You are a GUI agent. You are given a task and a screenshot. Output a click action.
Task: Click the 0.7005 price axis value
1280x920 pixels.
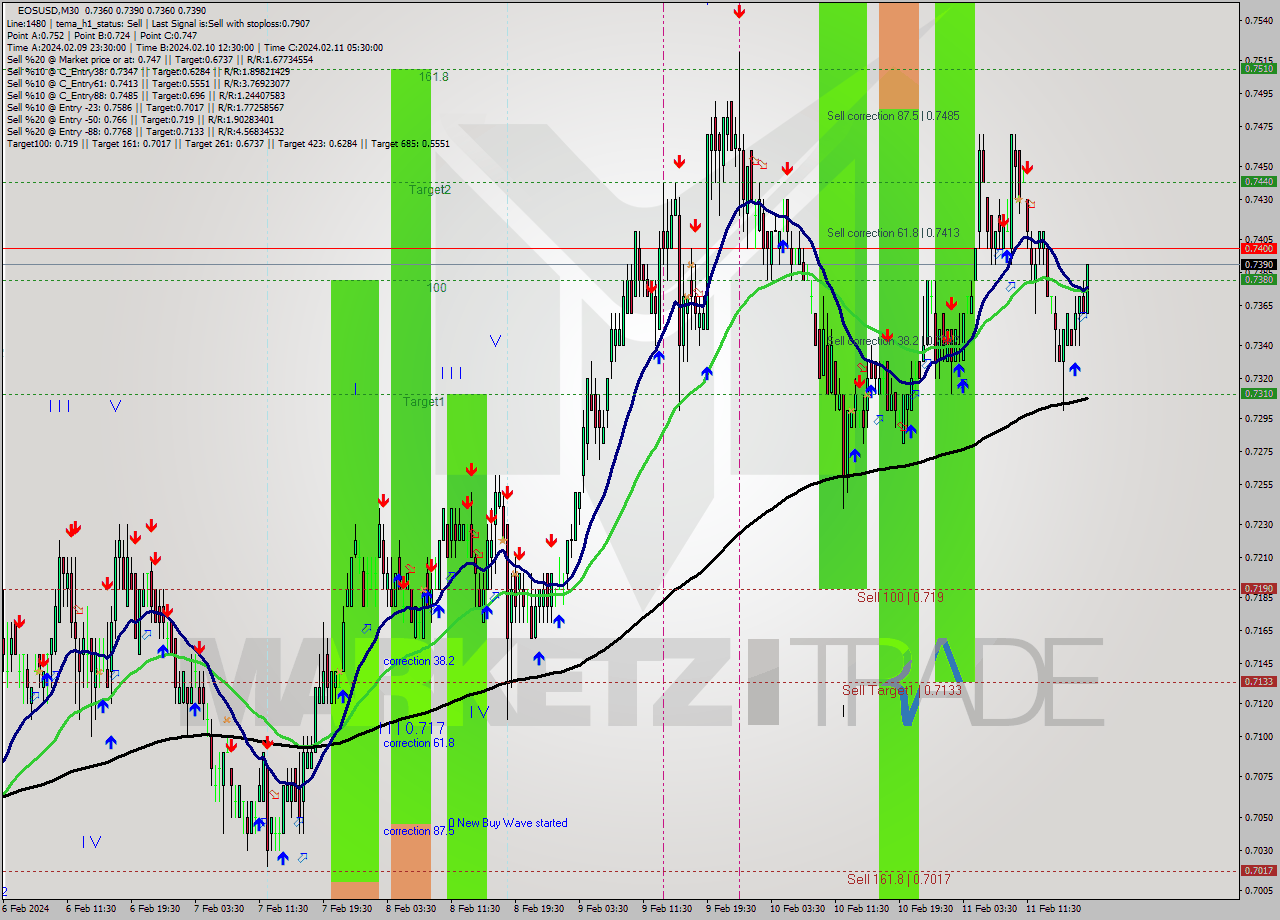click(1258, 890)
